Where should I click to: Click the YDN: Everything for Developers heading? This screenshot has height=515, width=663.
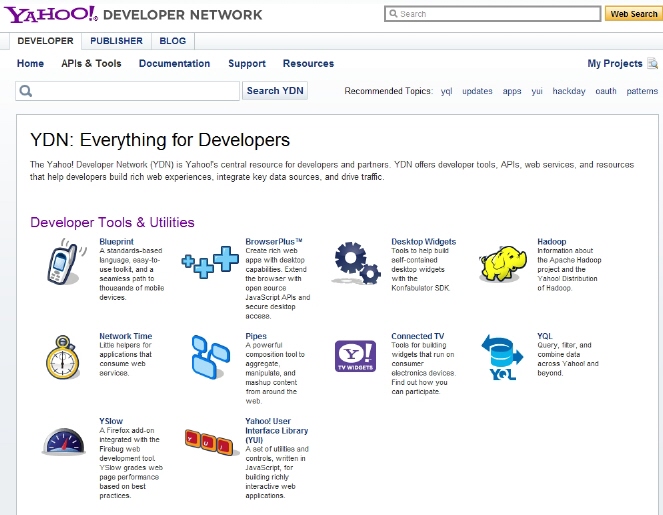(160, 140)
